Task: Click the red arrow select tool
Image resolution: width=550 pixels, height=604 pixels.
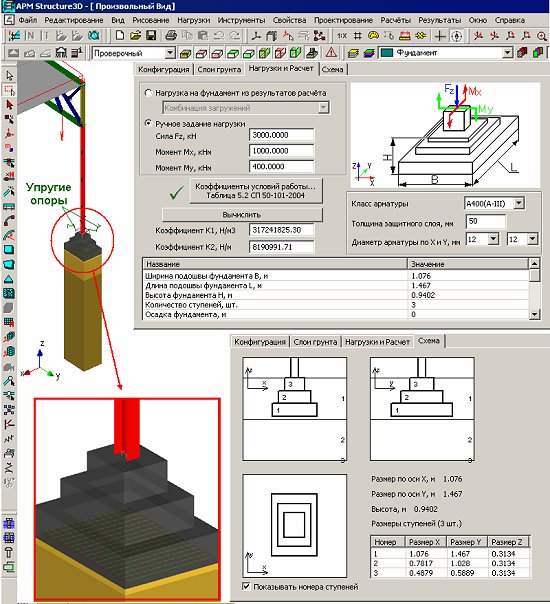Action: click(9, 104)
